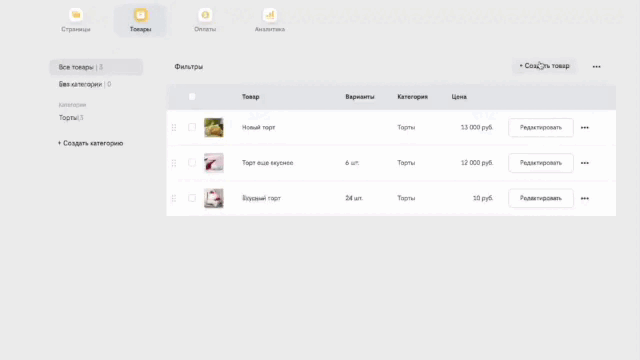640x360 pixels.
Task: Open the Аналитика section icon
Action: 270,15
